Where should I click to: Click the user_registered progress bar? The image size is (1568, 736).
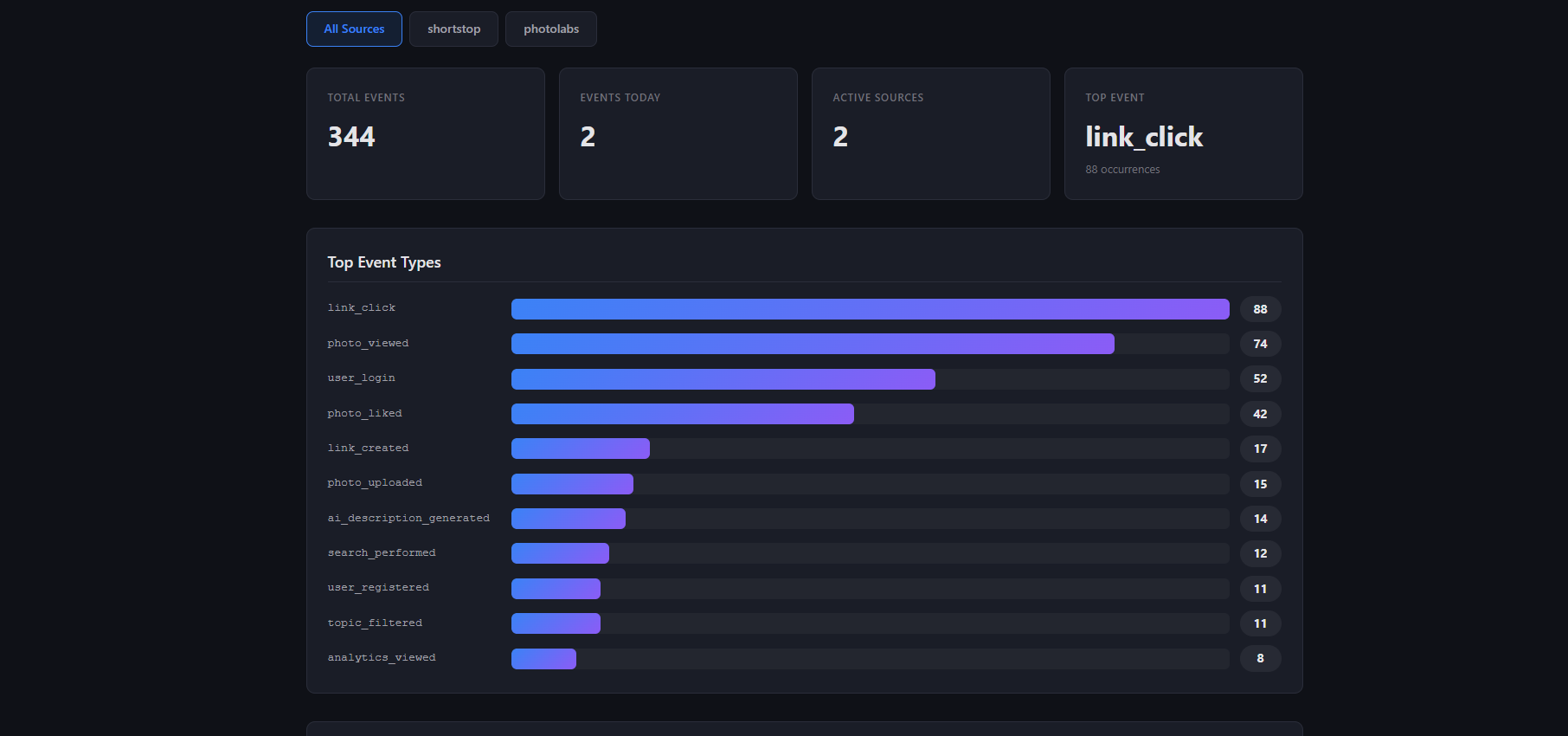871,589
